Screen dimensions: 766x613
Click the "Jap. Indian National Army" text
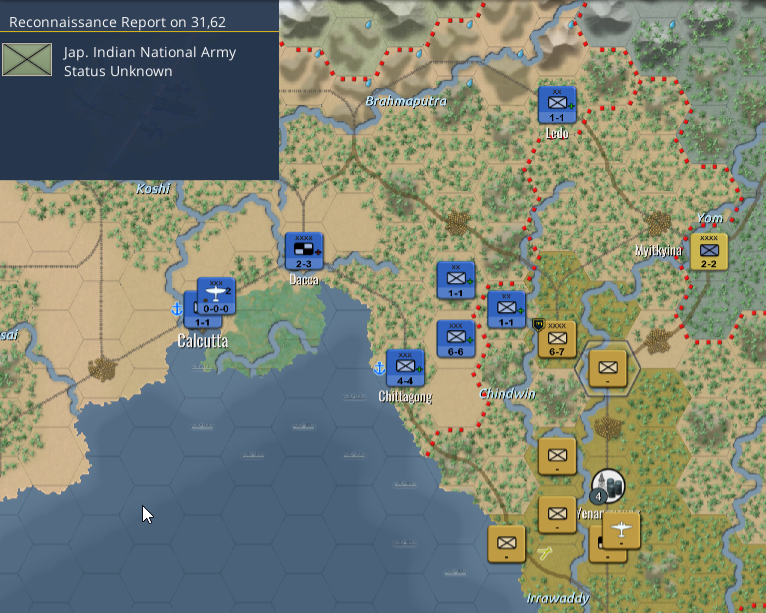click(149, 52)
